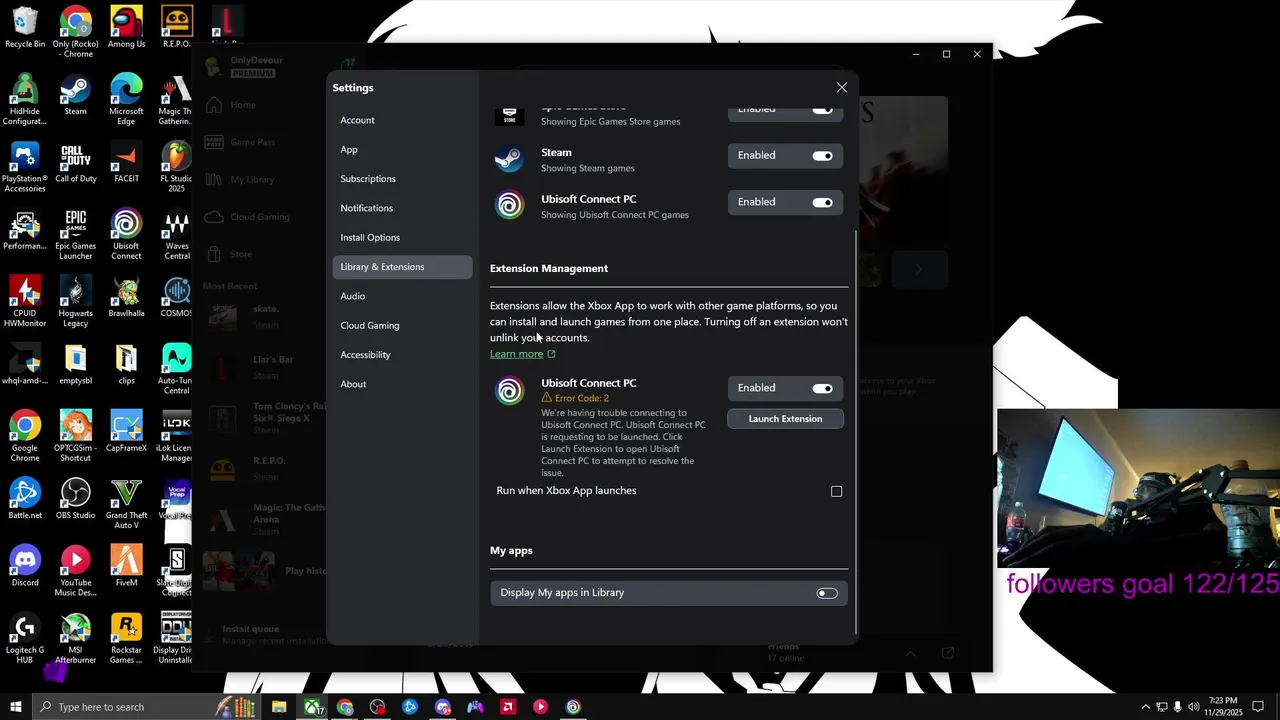The image size is (1280, 720).
Task: Click the Ubisoft Connect taskbar icon
Action: click(573, 707)
